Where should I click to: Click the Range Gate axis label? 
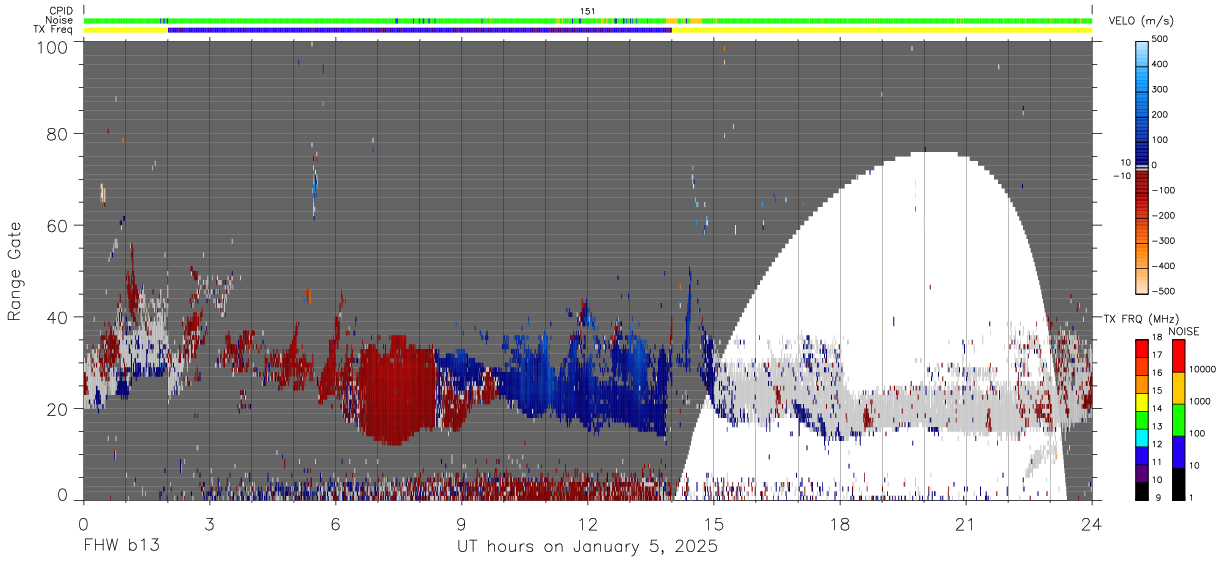tap(15, 272)
